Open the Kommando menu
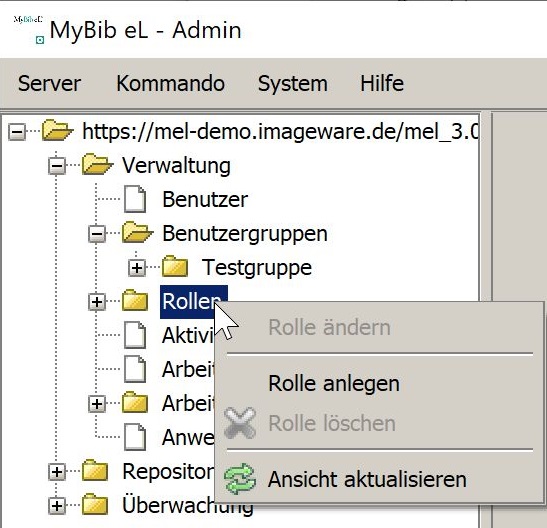Image resolution: width=547 pixels, height=528 pixels. pyautogui.click(x=170, y=83)
